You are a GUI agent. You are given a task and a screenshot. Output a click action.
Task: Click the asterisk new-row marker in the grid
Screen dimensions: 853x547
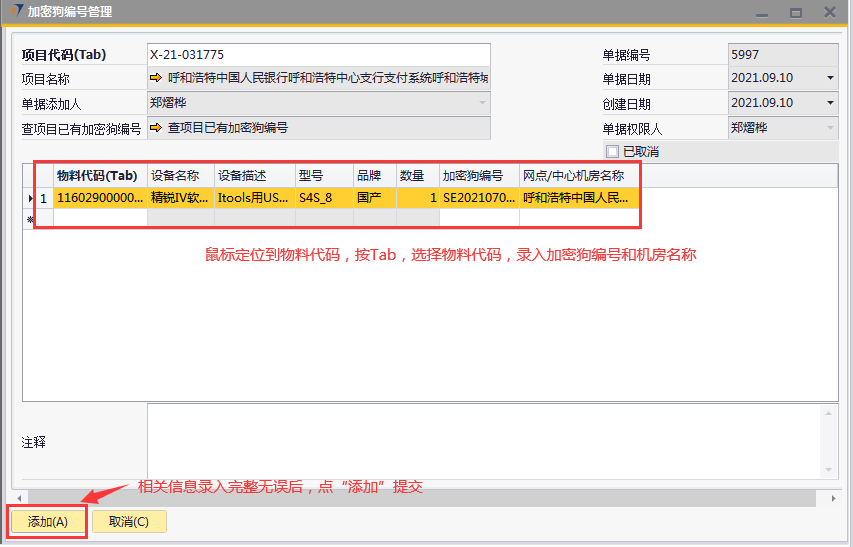coord(29,219)
